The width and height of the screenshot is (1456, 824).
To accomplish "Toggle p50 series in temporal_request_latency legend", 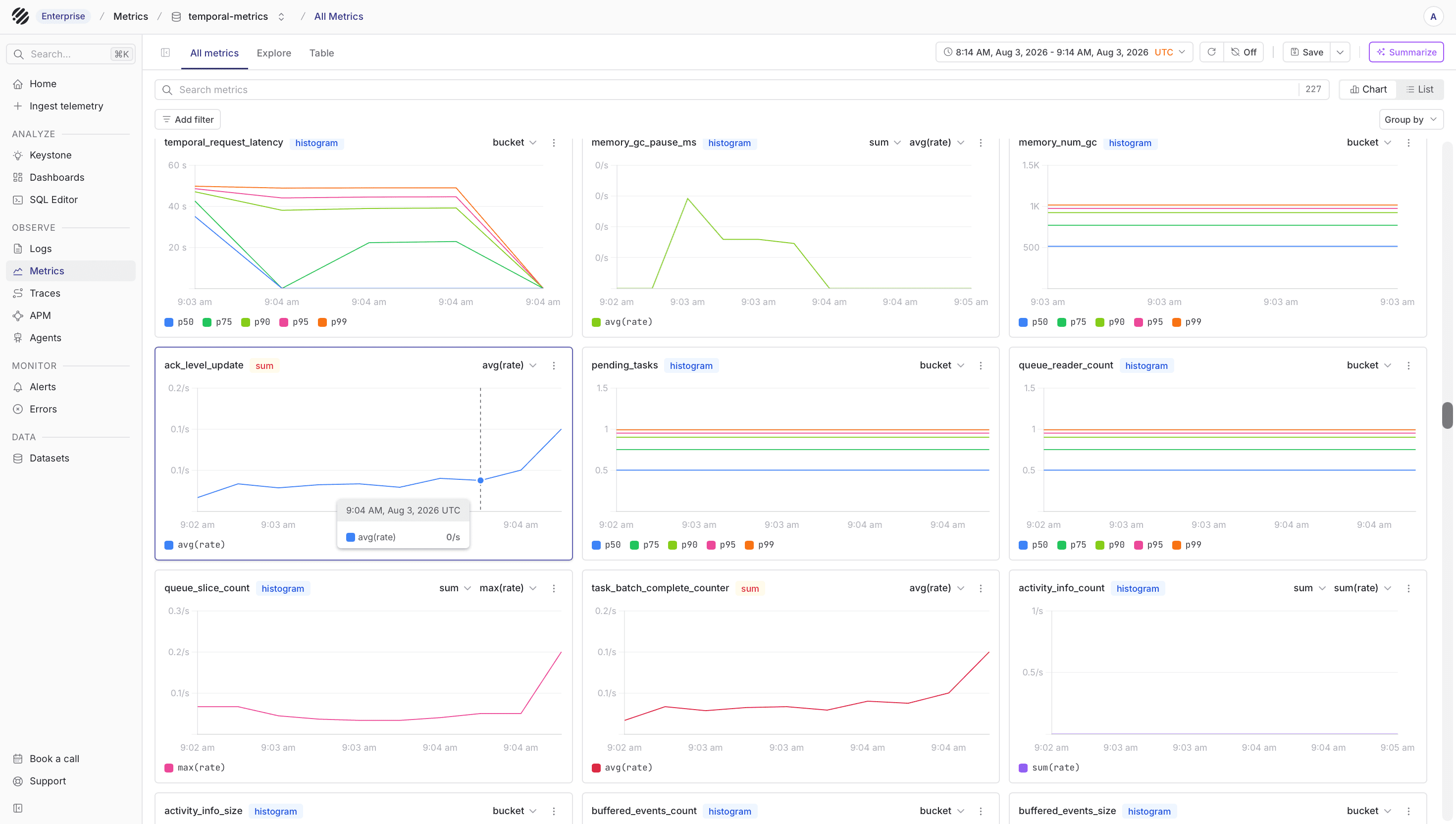I will point(179,322).
